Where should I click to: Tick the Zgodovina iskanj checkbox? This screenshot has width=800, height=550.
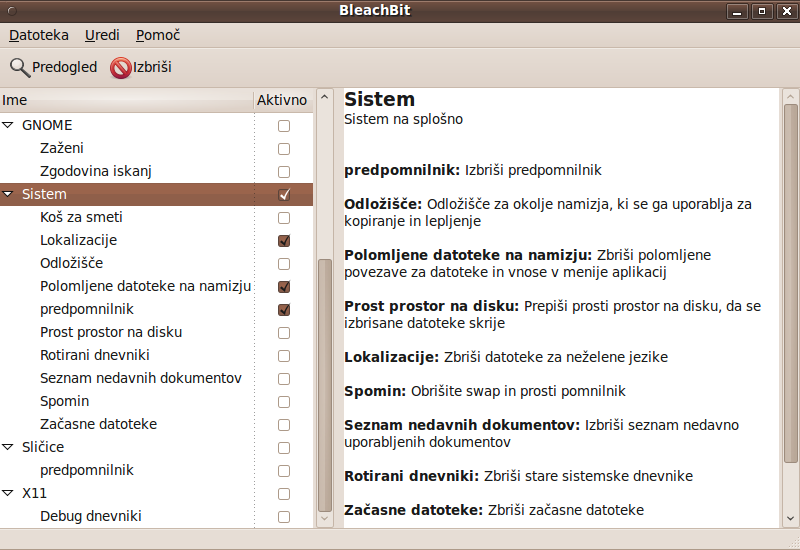coord(284,172)
